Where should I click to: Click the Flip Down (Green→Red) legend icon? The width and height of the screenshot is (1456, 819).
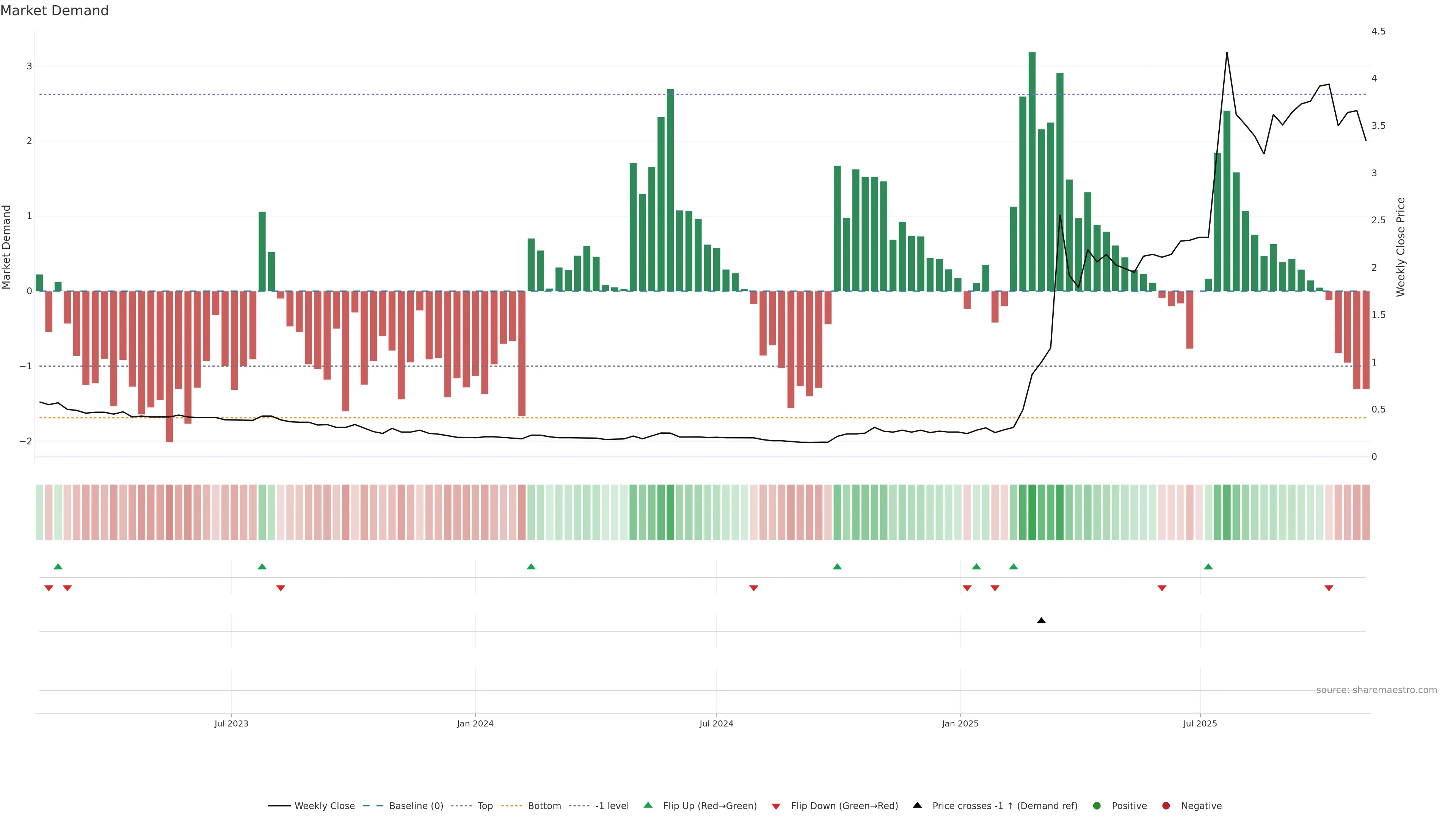coord(776,806)
